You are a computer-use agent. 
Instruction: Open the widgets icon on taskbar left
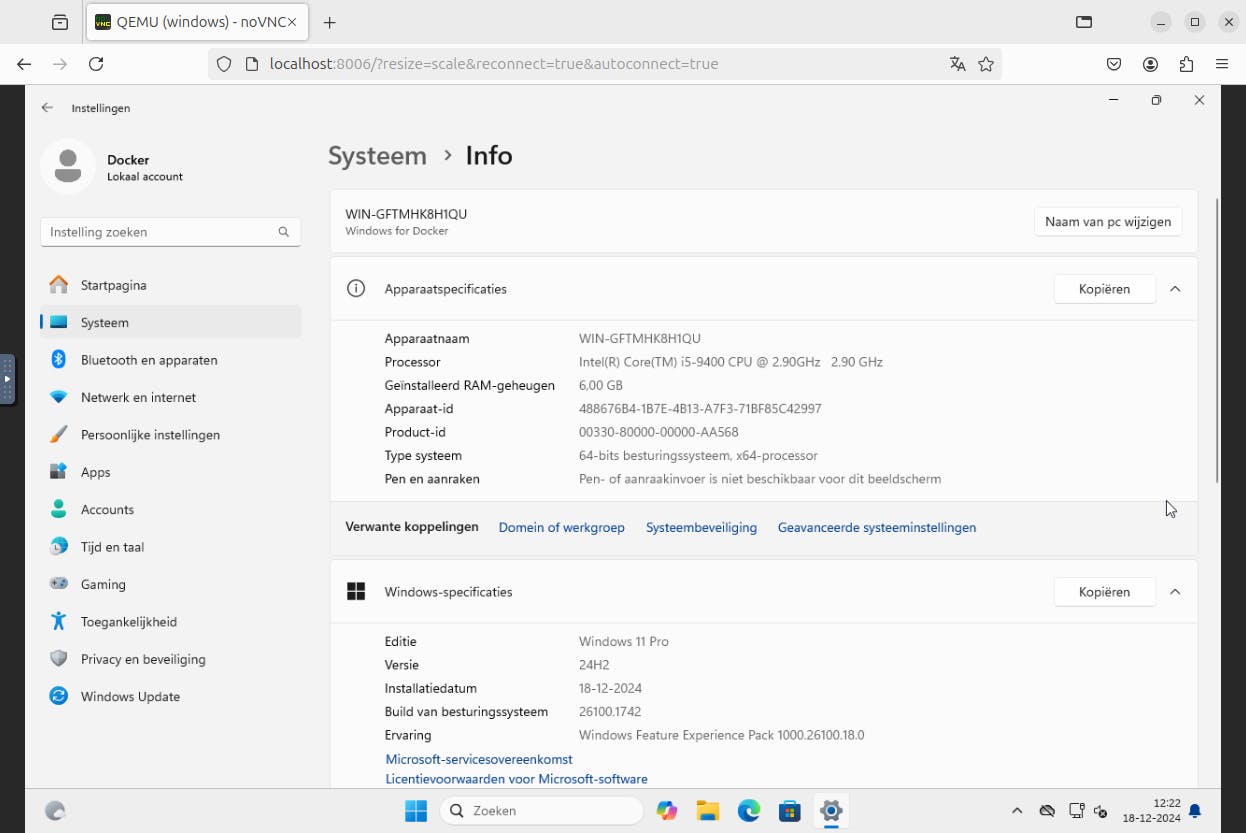[56, 811]
